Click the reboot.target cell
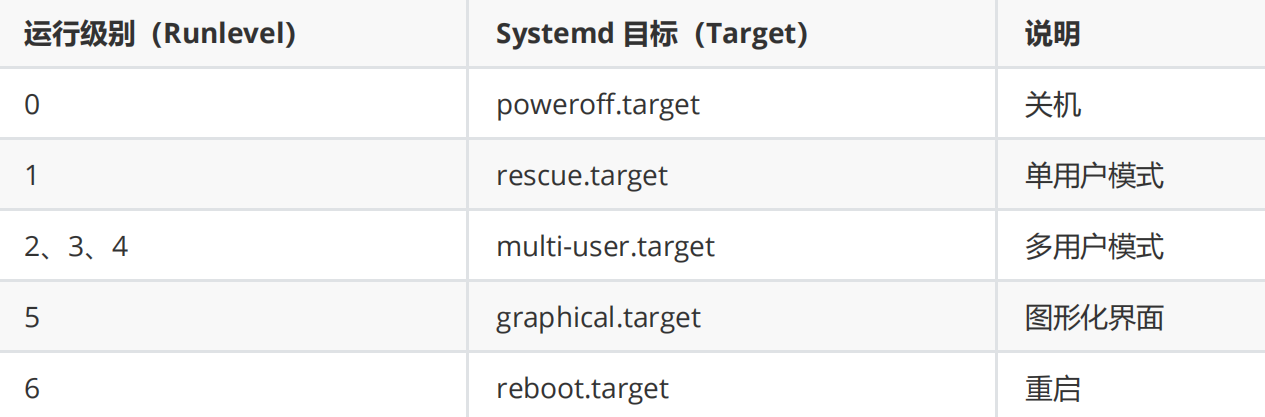This screenshot has width=1265, height=417. tap(583, 388)
